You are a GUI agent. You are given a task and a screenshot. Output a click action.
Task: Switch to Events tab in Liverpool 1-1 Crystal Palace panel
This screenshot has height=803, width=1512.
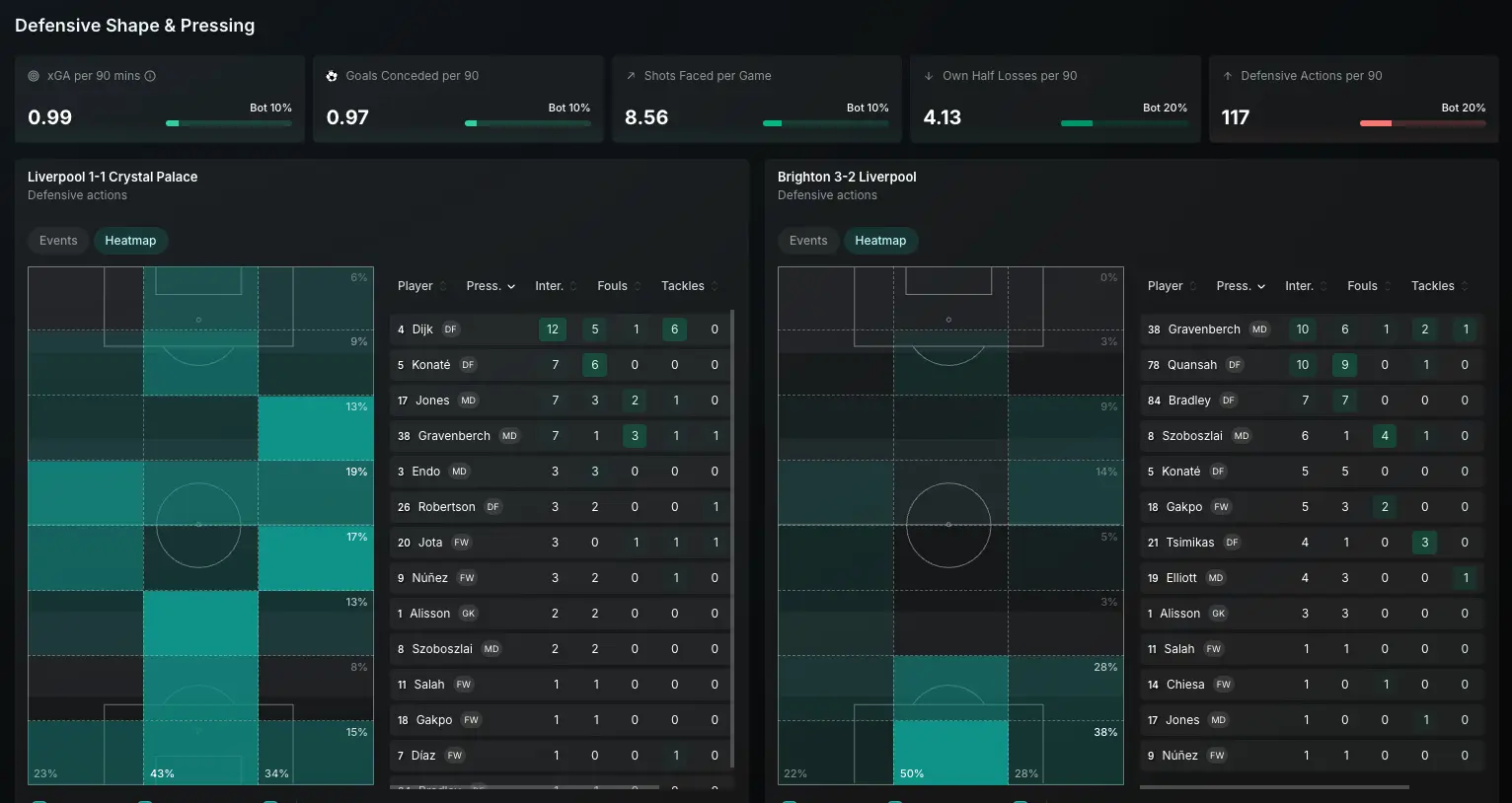58,241
